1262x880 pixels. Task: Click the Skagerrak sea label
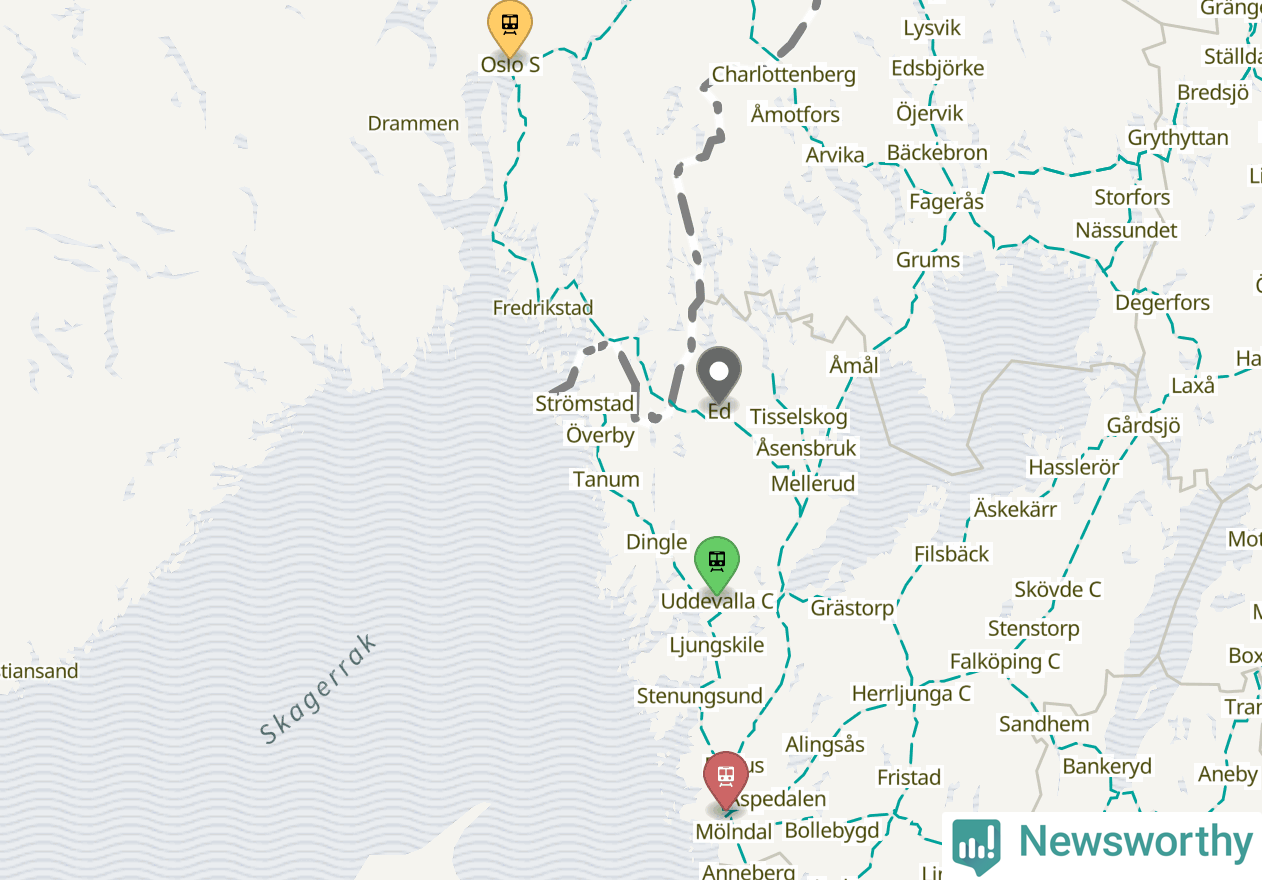coord(319,689)
